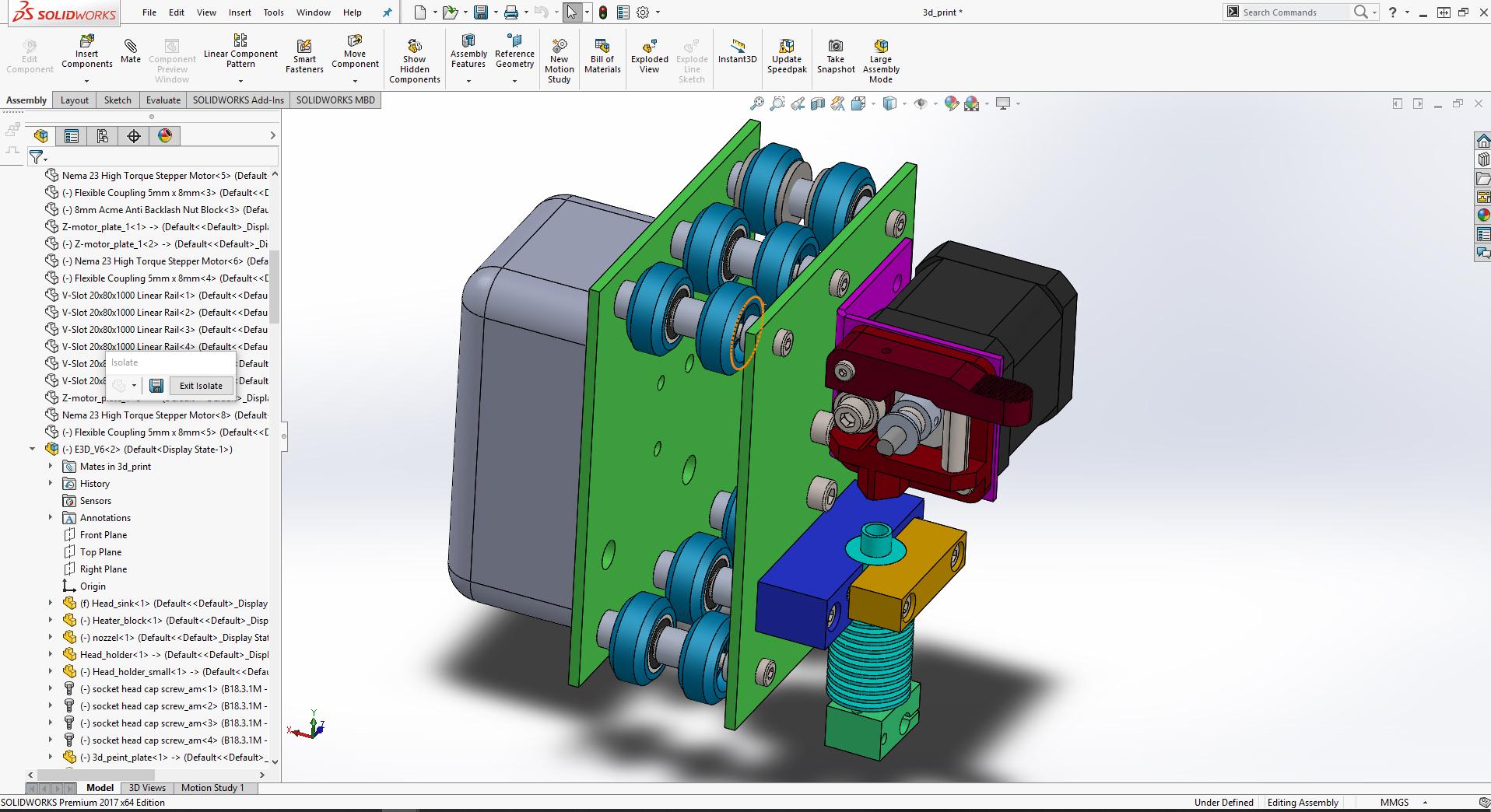Expand Mates in 3d_print folder
Viewport: 1491px width, 812px height.
click(51, 467)
